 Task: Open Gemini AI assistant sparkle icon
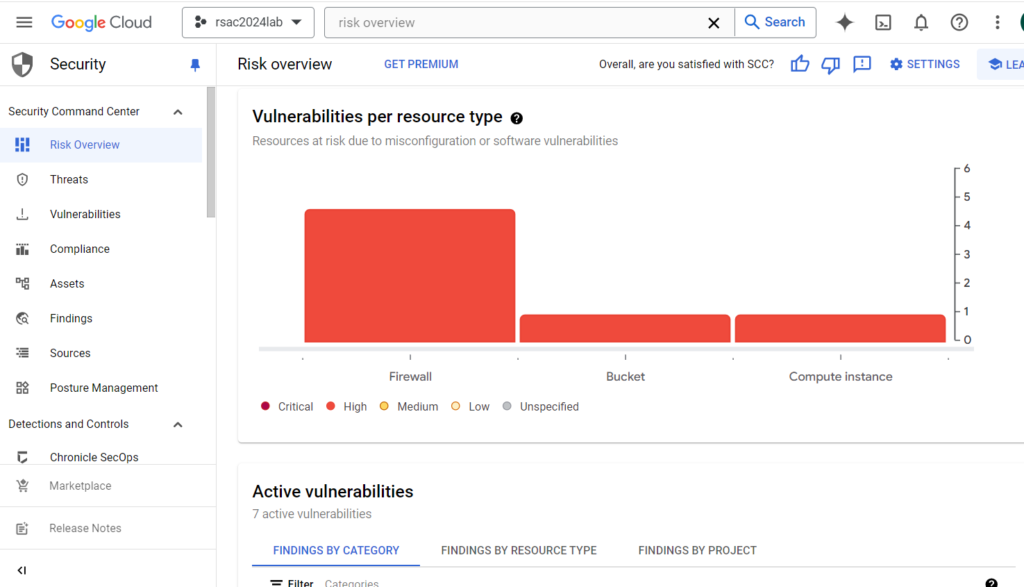[x=844, y=22]
